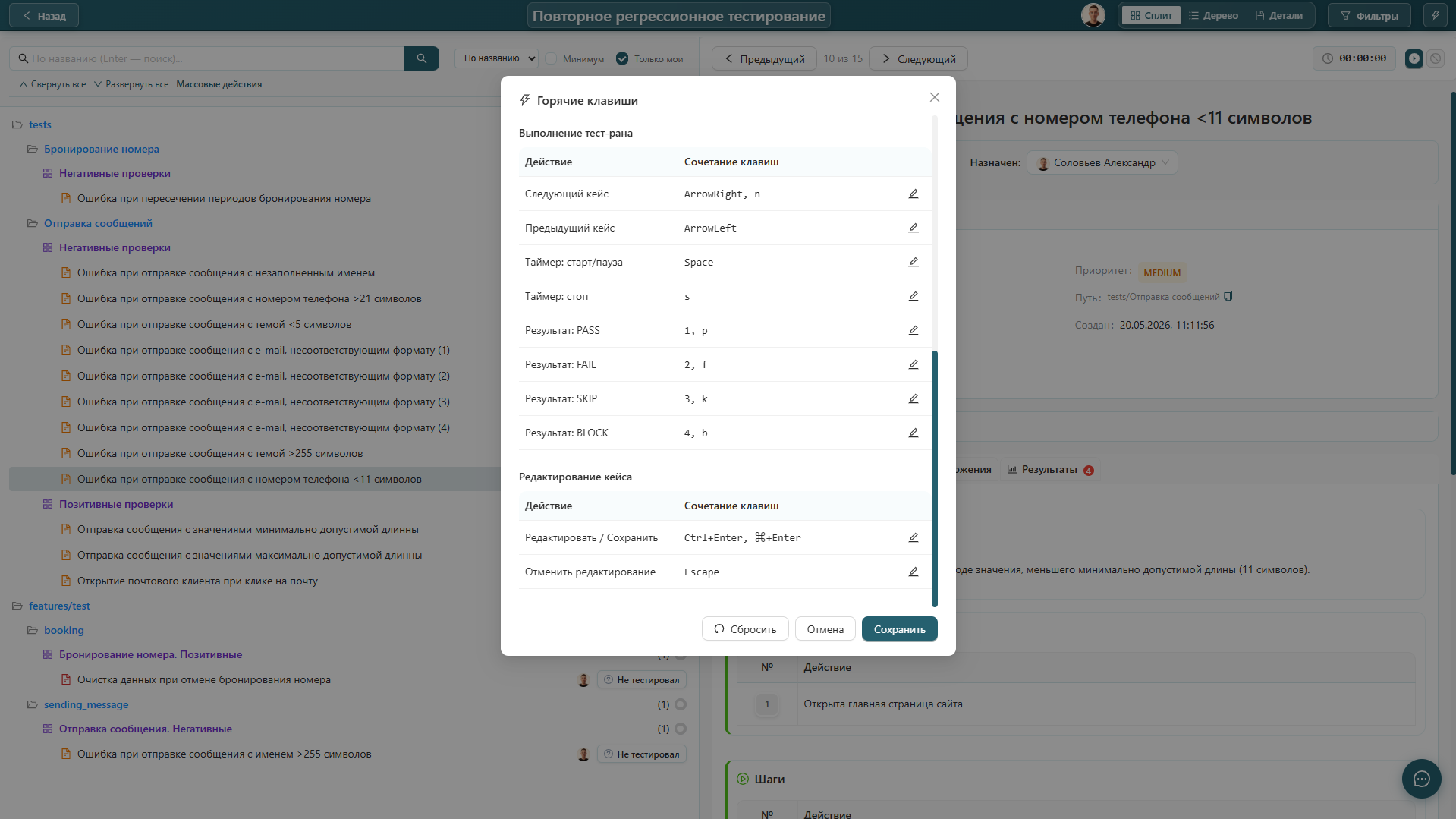Switch to the Дерево view tab

1213,15
